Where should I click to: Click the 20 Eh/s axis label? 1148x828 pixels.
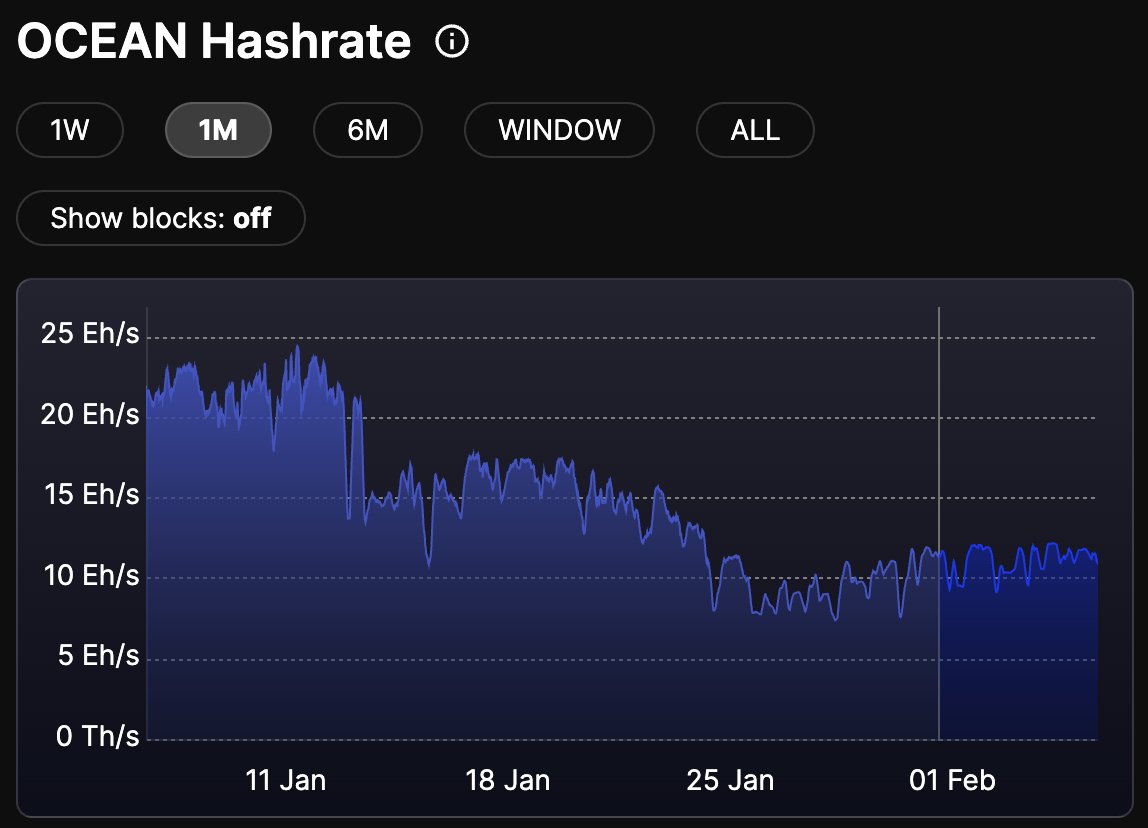[90, 414]
